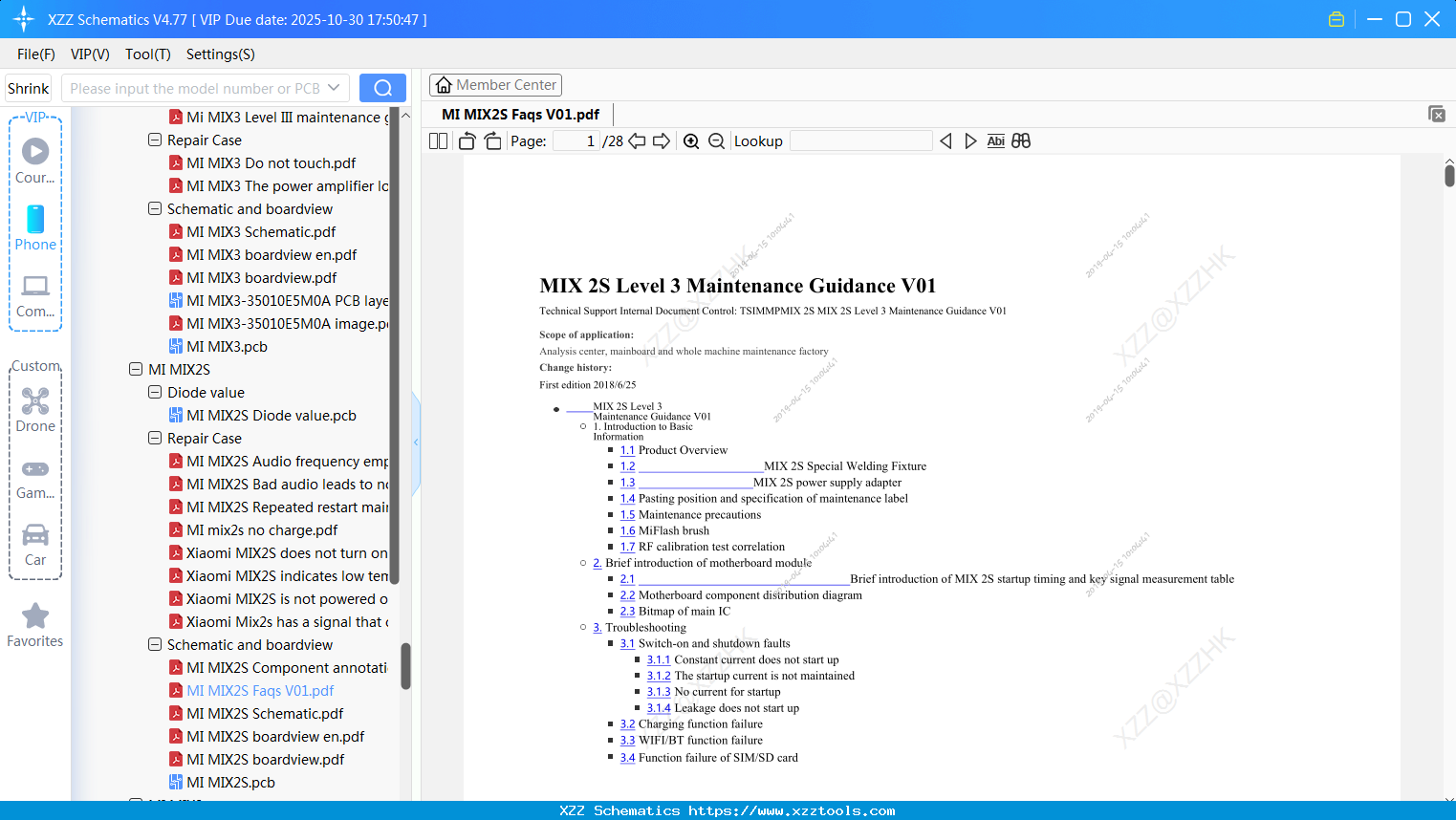
Task: Open the Tool(T) menu
Action: [148, 54]
